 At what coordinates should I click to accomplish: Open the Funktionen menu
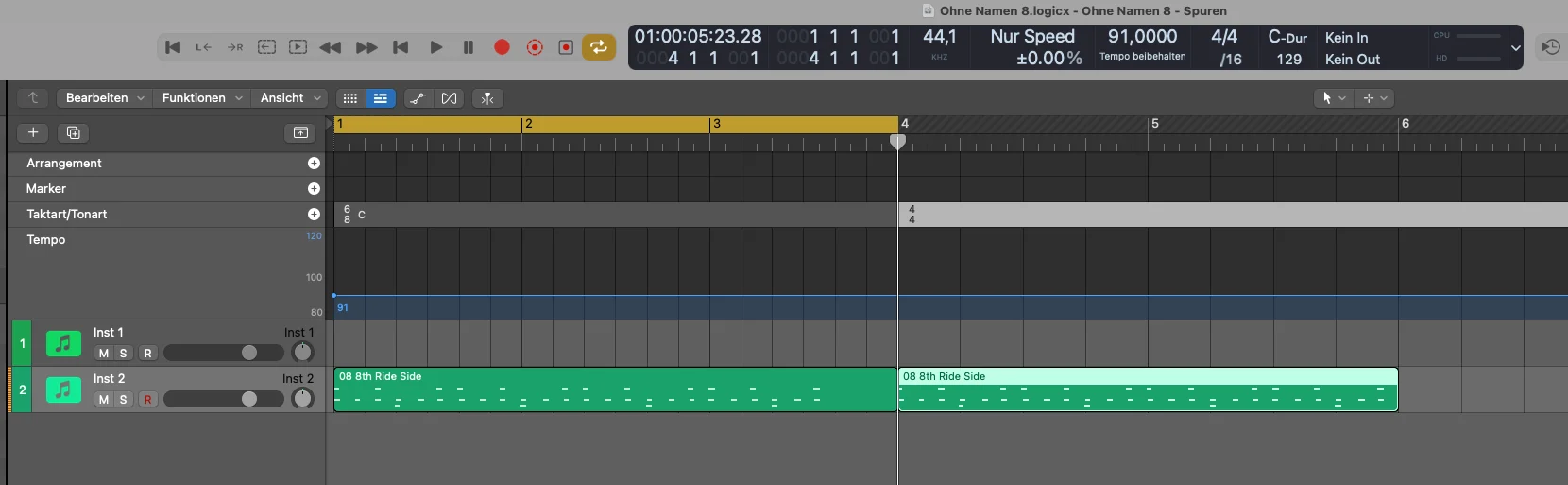coord(201,98)
